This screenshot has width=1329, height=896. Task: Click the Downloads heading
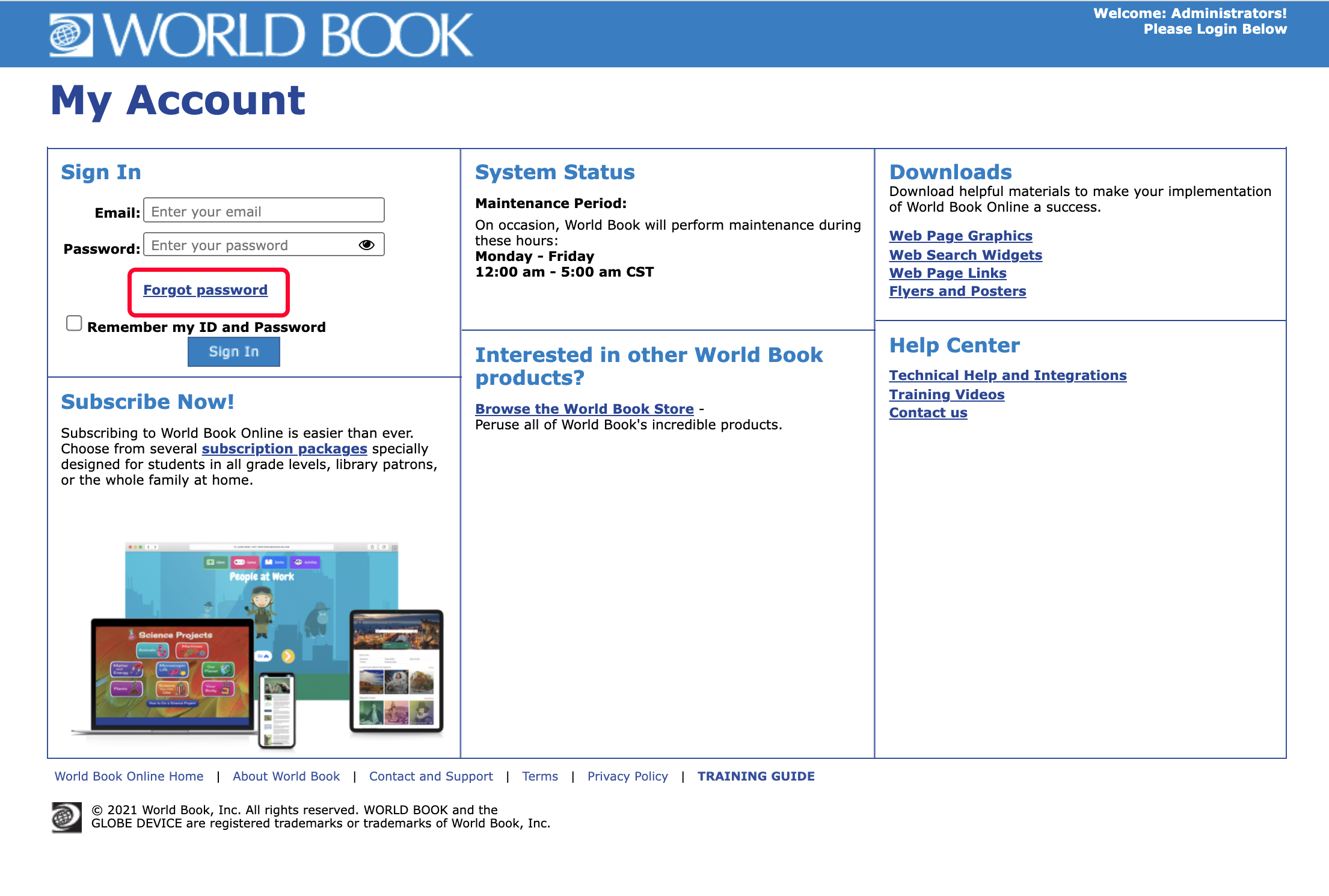point(951,172)
